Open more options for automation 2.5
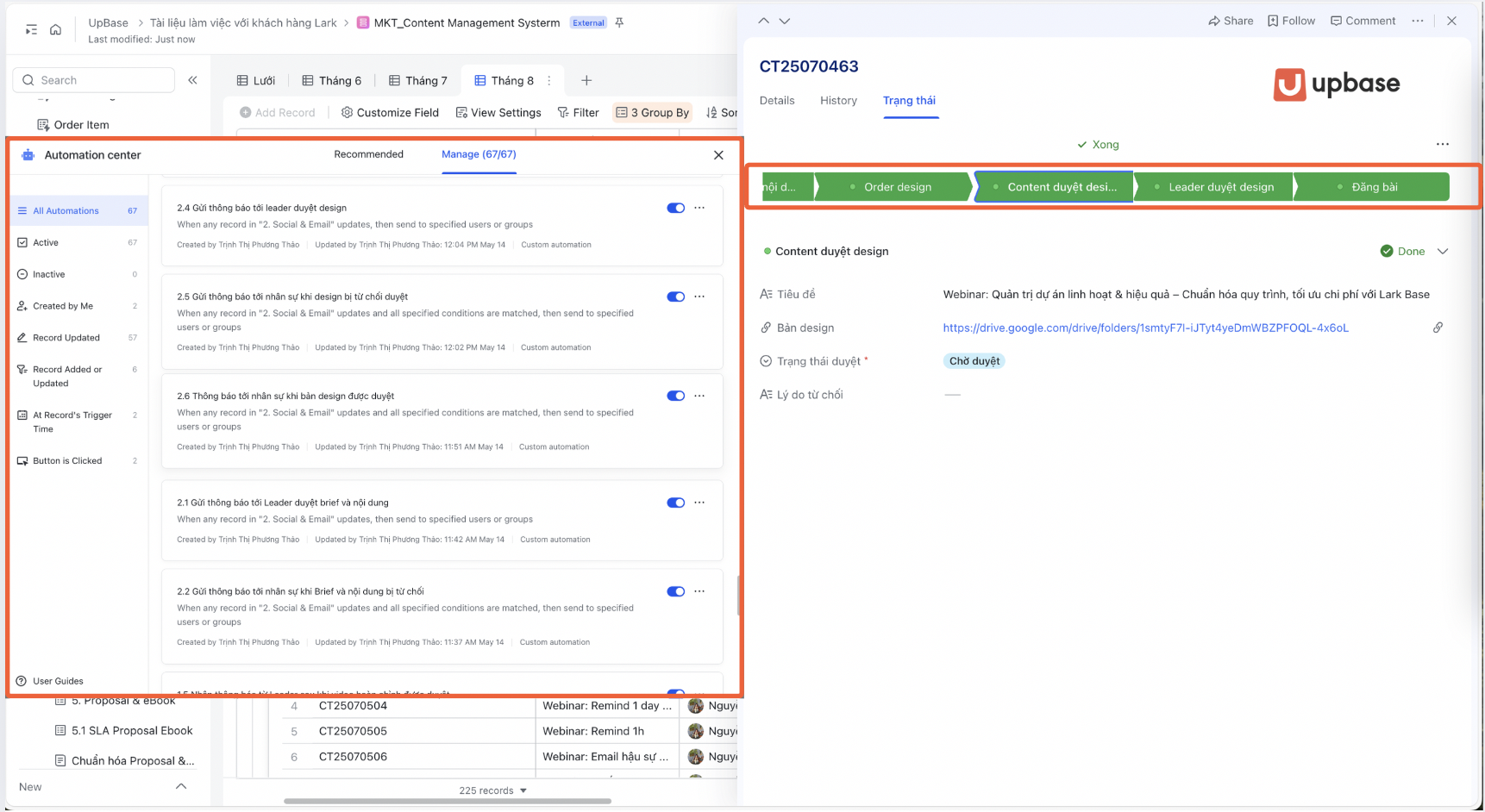 [x=699, y=297]
